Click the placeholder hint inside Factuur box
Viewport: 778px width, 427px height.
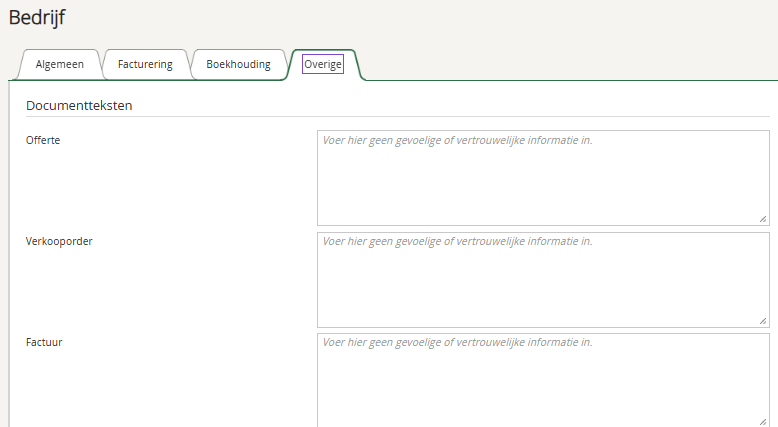(x=457, y=343)
